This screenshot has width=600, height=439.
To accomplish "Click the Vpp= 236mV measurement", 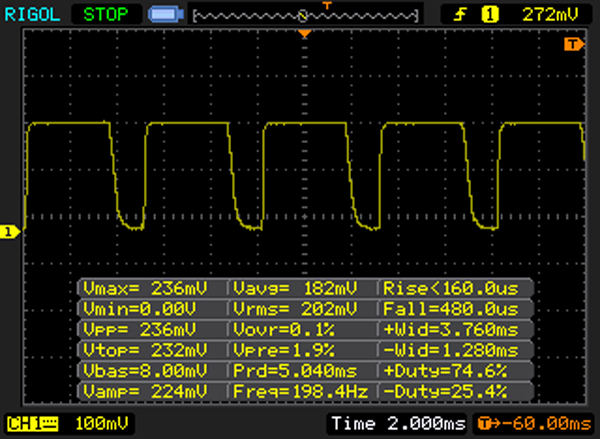I will tap(139, 330).
